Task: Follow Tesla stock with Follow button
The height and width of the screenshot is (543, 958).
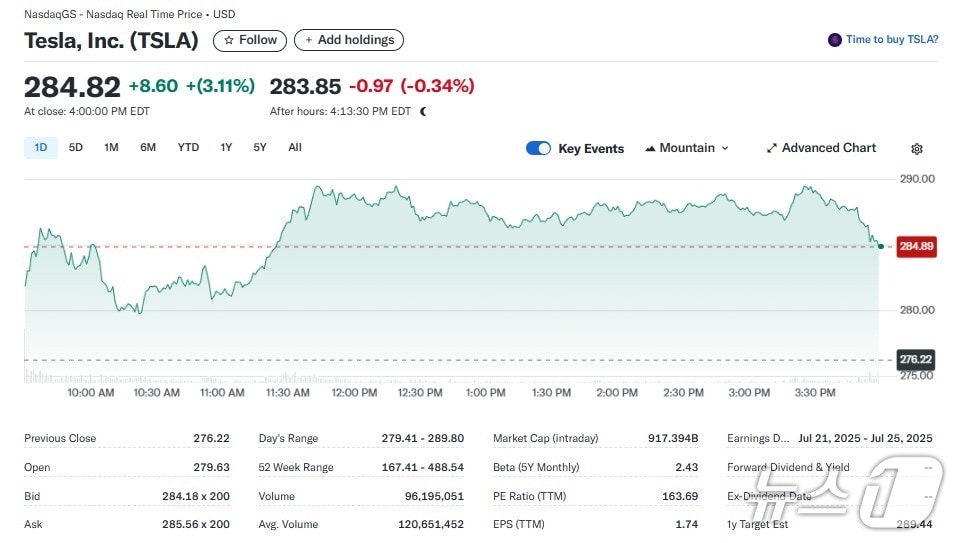Action: [x=250, y=40]
